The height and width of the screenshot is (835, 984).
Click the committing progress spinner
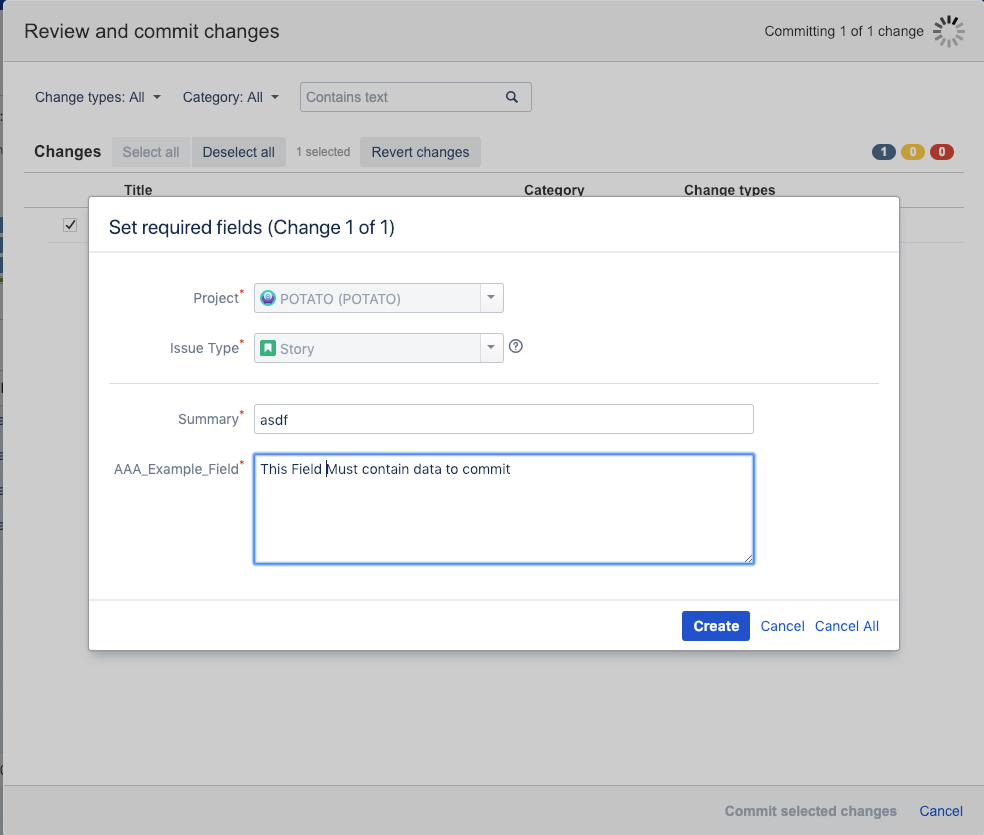pos(948,31)
